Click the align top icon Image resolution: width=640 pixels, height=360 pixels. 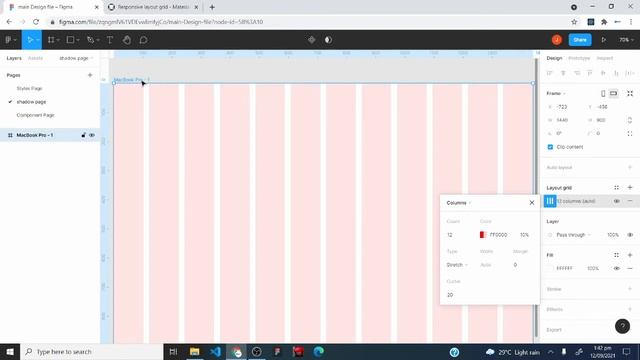pyautogui.click(x=590, y=73)
